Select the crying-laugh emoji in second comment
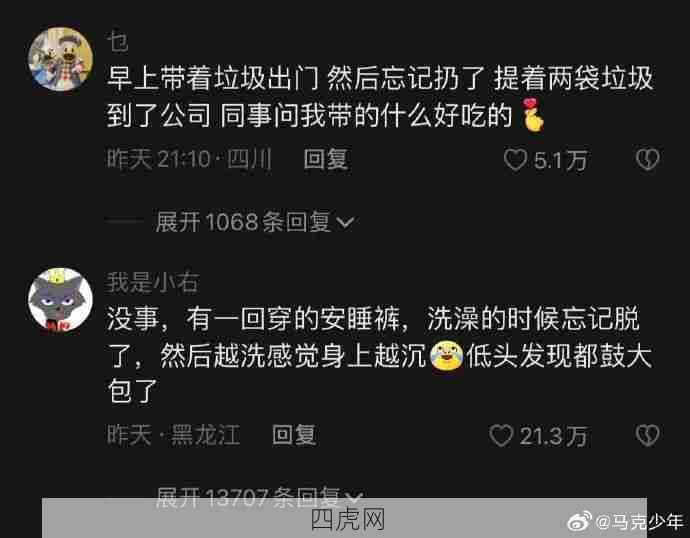Viewport: 690px width, 538px height. click(446, 355)
